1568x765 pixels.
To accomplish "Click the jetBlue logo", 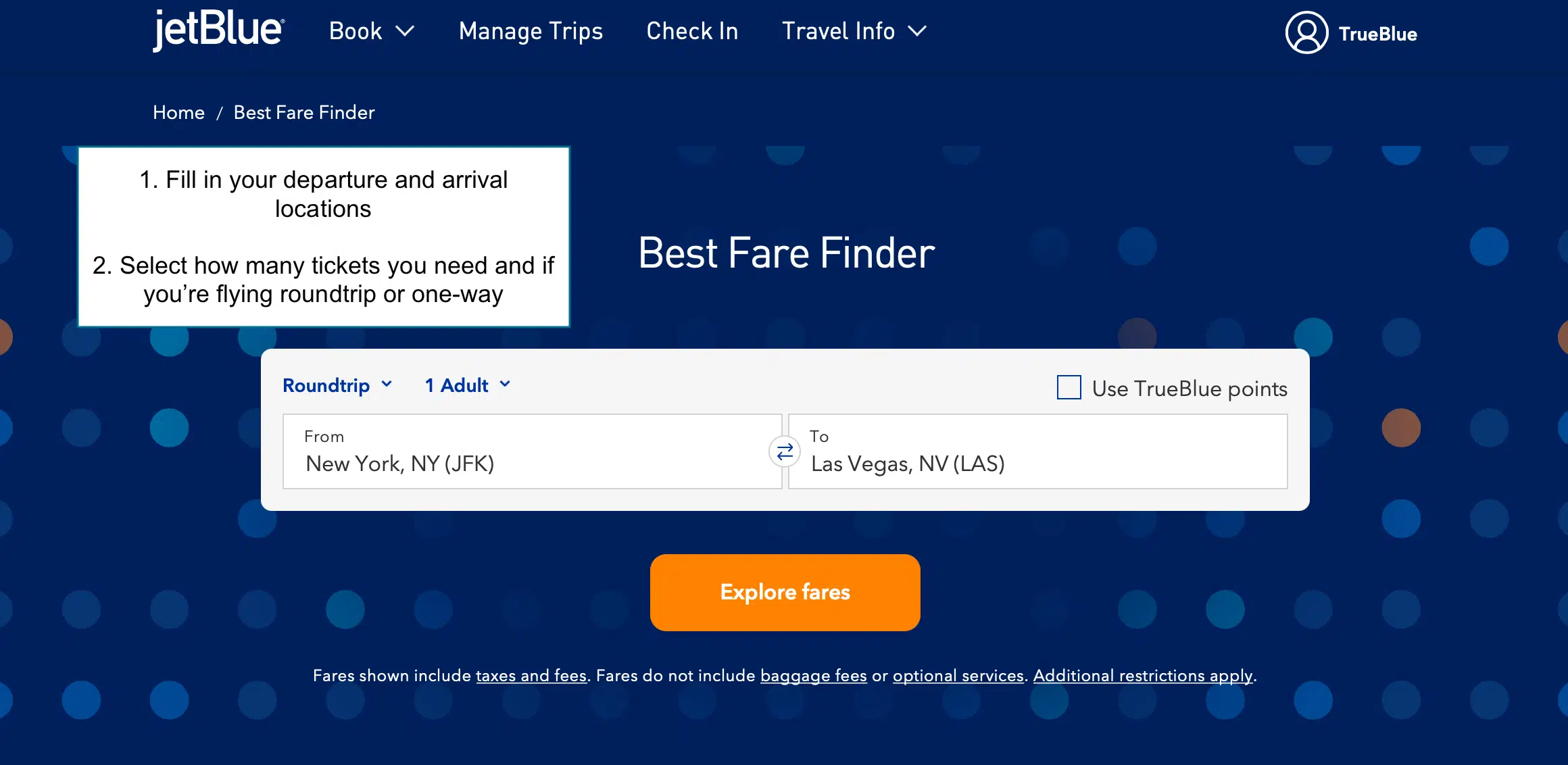I will coord(218,30).
